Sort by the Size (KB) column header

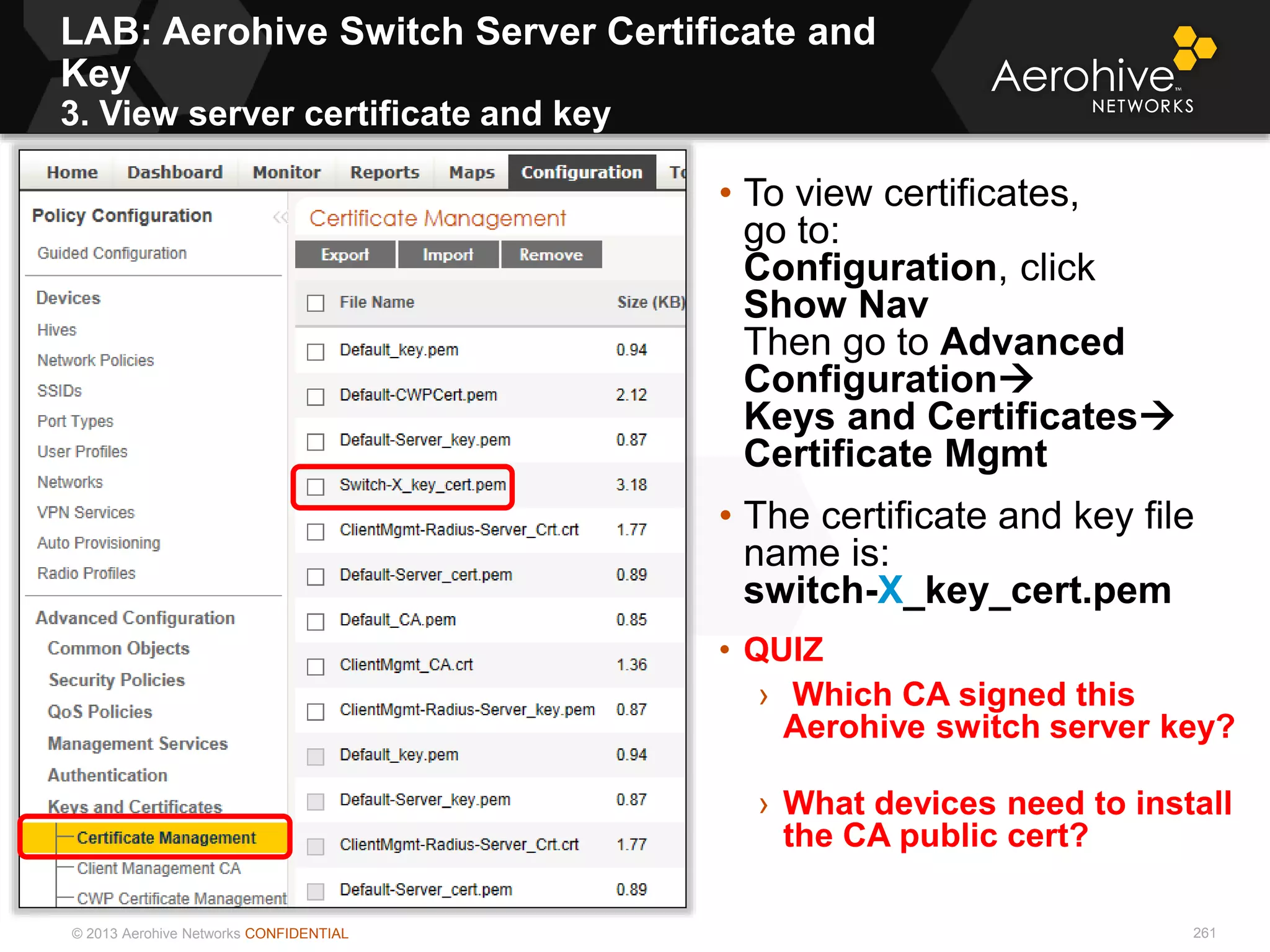pyautogui.click(x=651, y=302)
